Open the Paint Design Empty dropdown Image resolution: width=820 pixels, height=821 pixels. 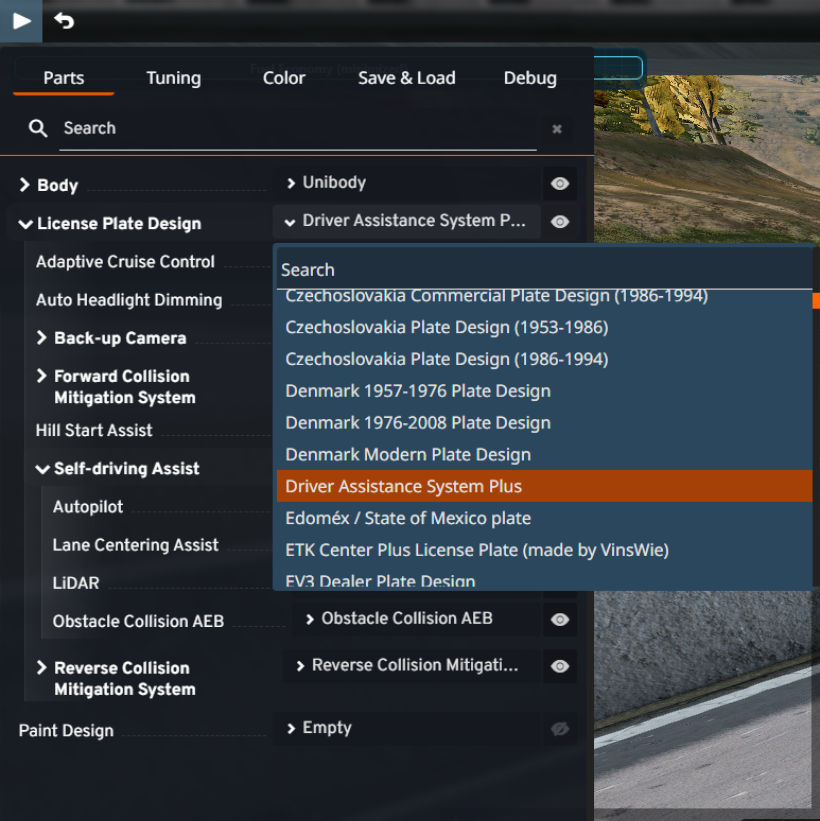(x=406, y=728)
